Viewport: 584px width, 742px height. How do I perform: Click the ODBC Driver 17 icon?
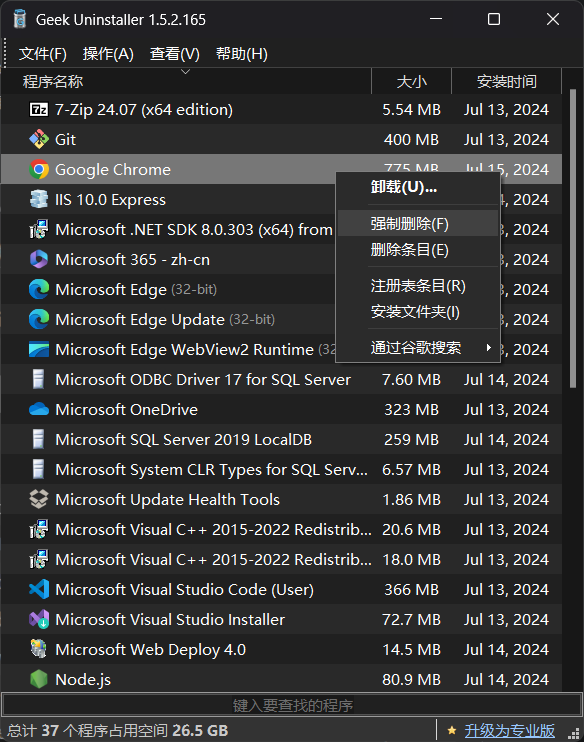pyautogui.click(x=39, y=379)
